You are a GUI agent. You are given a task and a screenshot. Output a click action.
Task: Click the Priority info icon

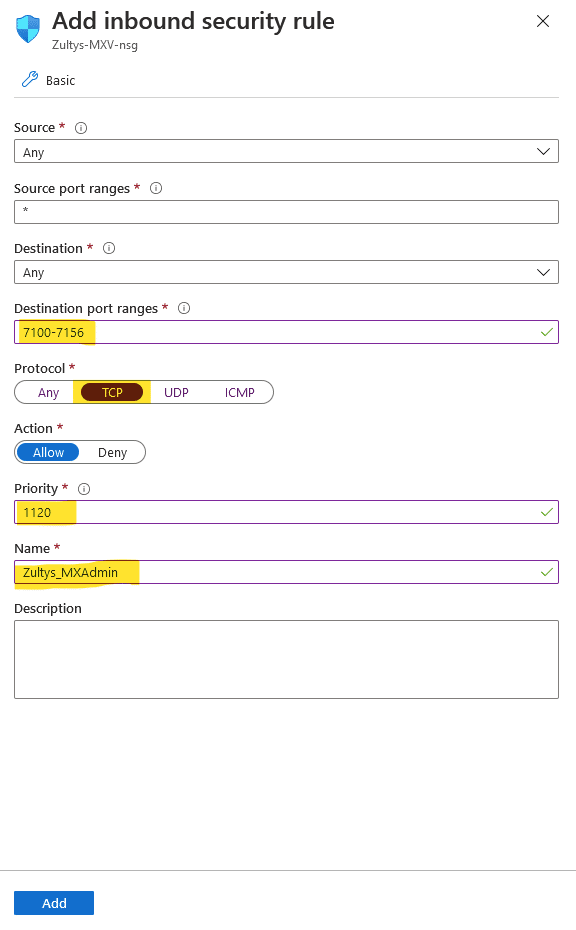(84, 489)
